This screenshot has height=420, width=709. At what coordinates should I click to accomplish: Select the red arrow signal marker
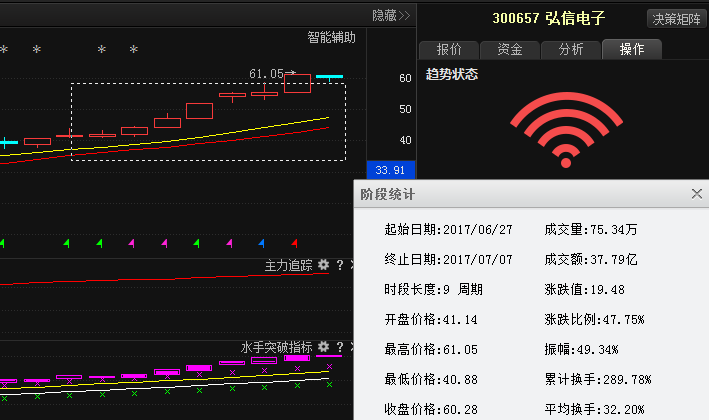pos(294,242)
